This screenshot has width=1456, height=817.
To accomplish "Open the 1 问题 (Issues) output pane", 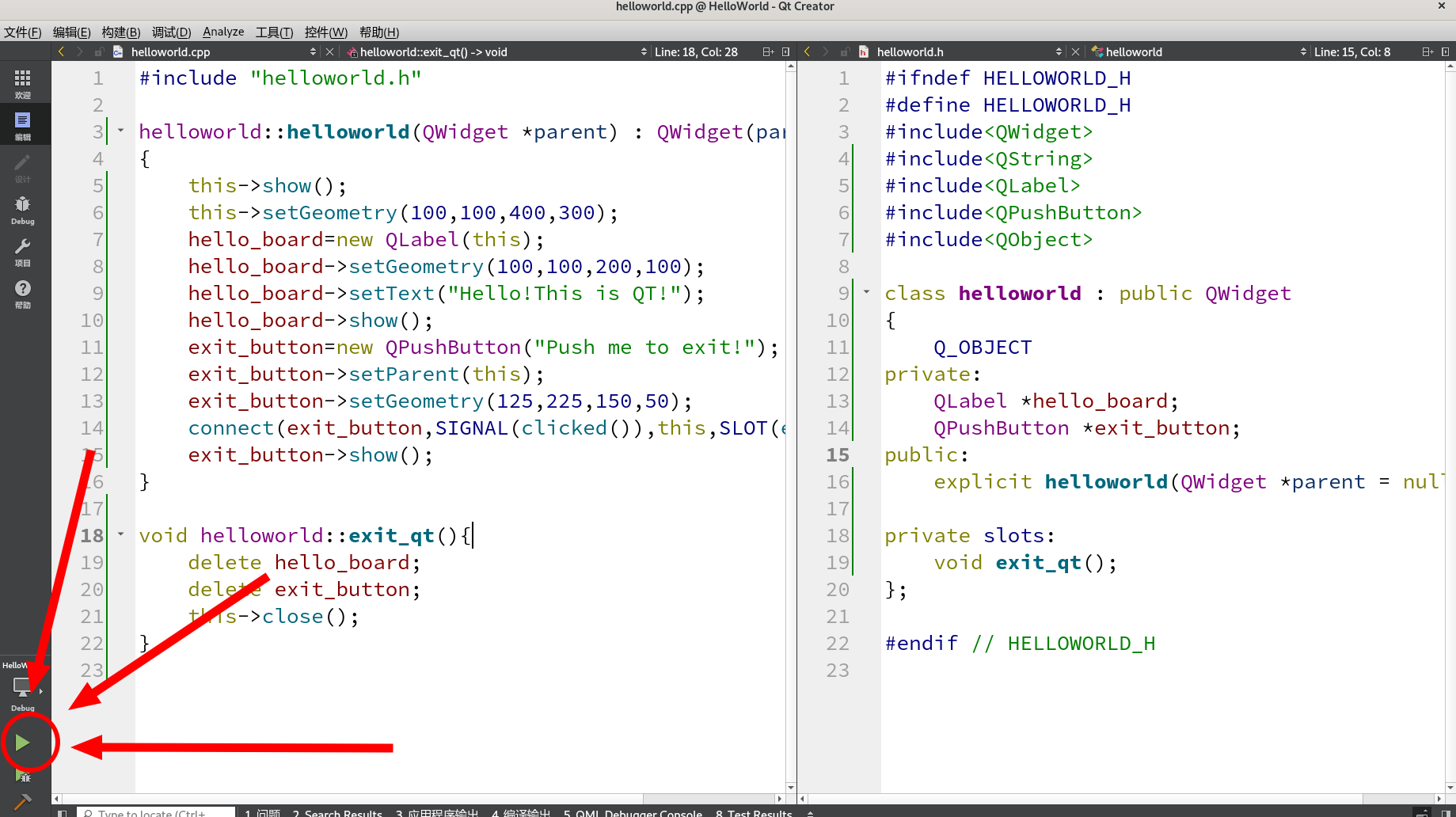I will [x=262, y=812].
